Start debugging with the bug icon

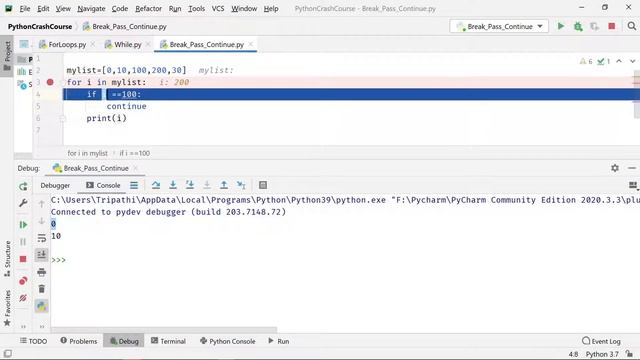(578, 26)
